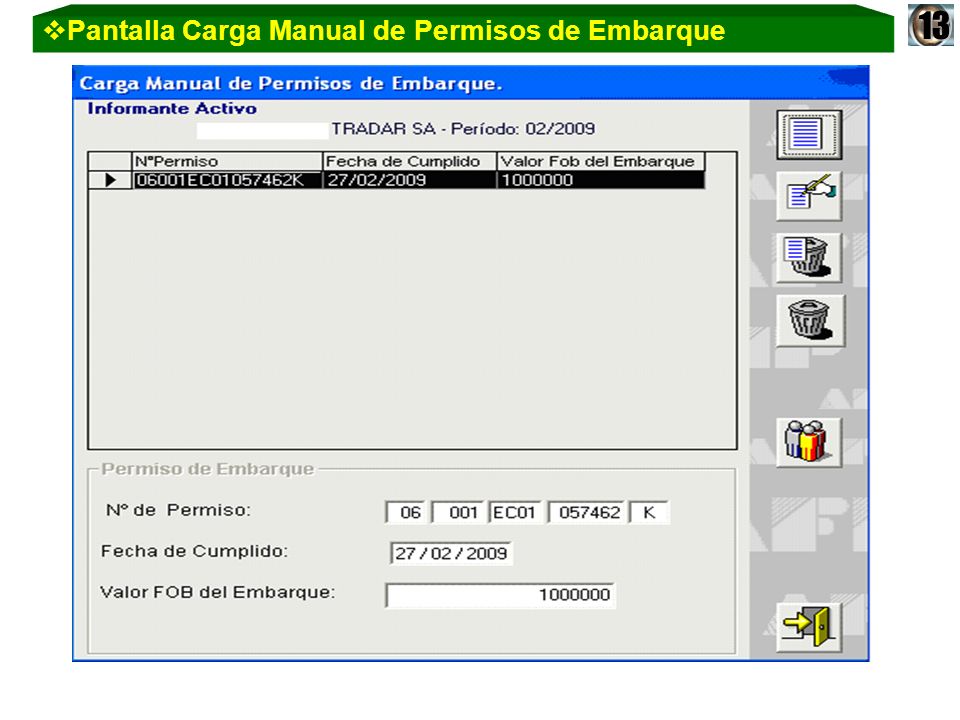Click permit number field containing 06
The height and width of the screenshot is (720, 960).
coord(407,512)
